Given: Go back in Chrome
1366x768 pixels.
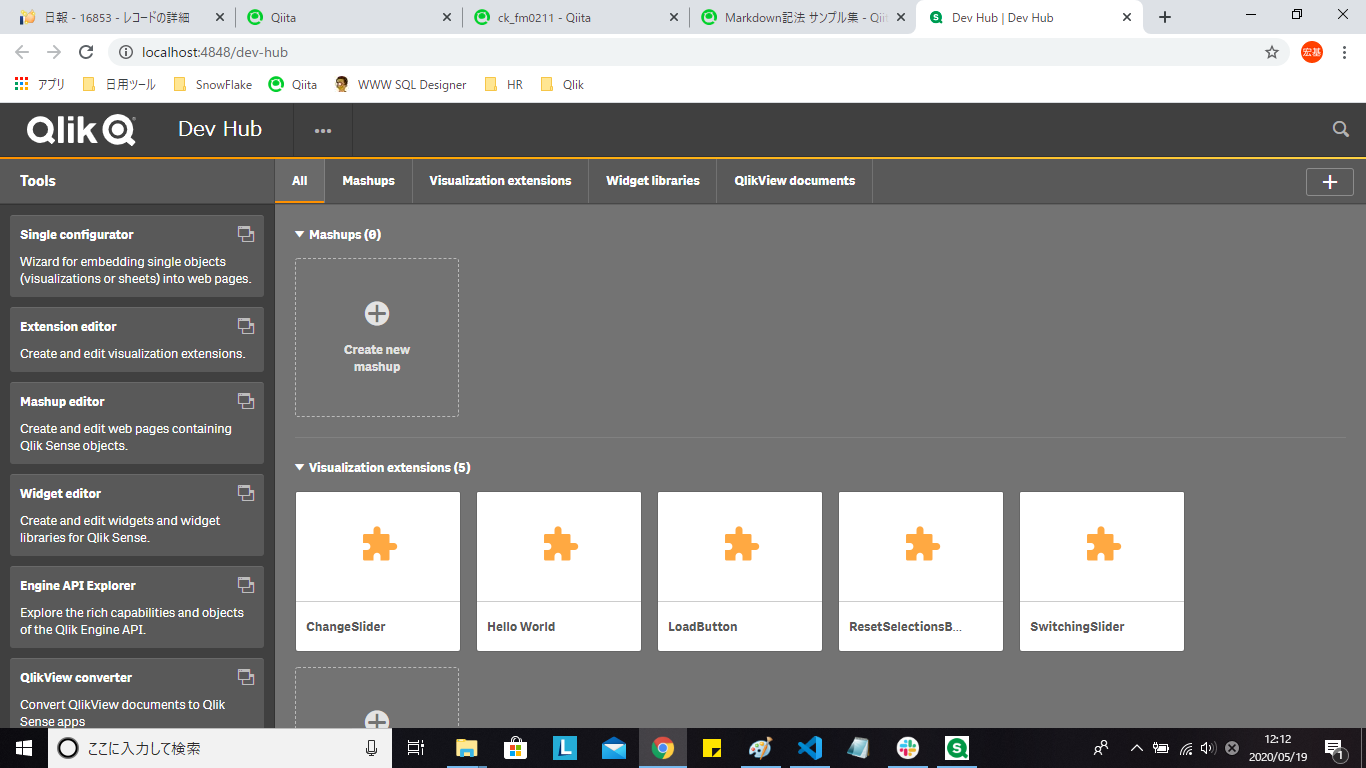Looking at the screenshot, I should pos(22,52).
